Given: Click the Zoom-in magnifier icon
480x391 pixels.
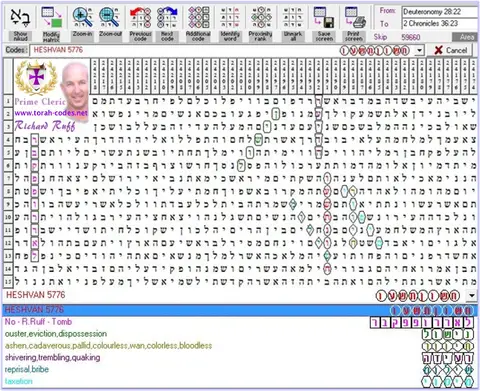Looking at the screenshot, I should 82,17.
